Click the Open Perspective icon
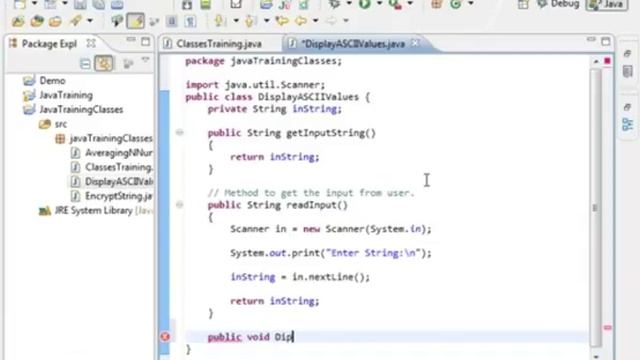Viewport: 640px width, 360px height. (x=523, y=4)
